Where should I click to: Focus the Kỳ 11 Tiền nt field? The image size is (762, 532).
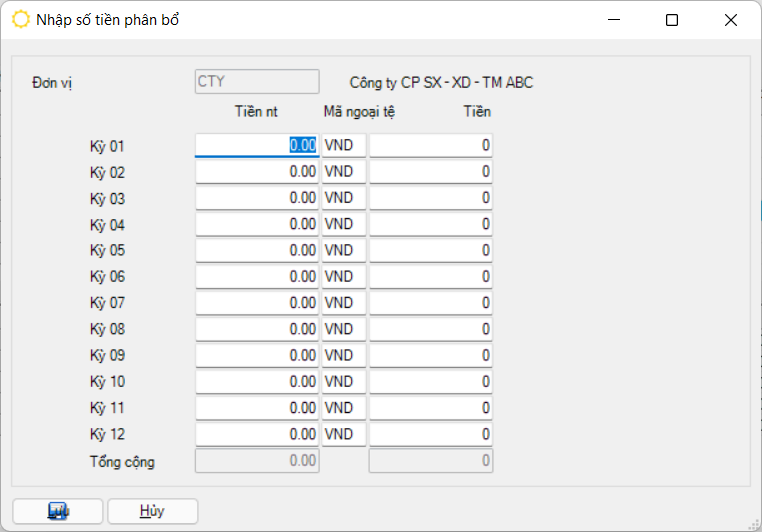(257, 408)
